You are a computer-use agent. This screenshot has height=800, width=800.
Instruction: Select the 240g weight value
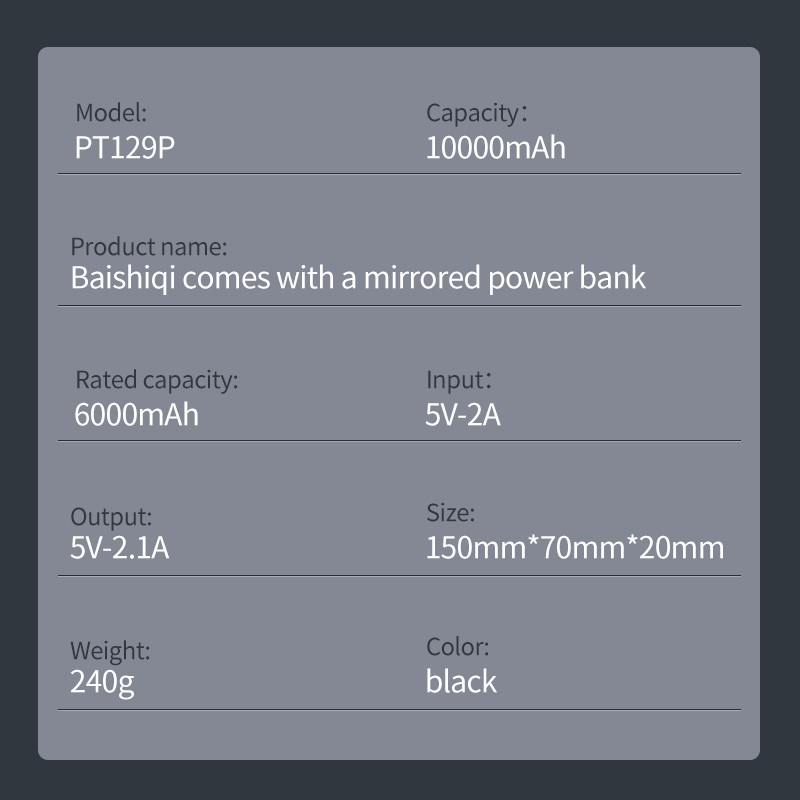[102, 682]
